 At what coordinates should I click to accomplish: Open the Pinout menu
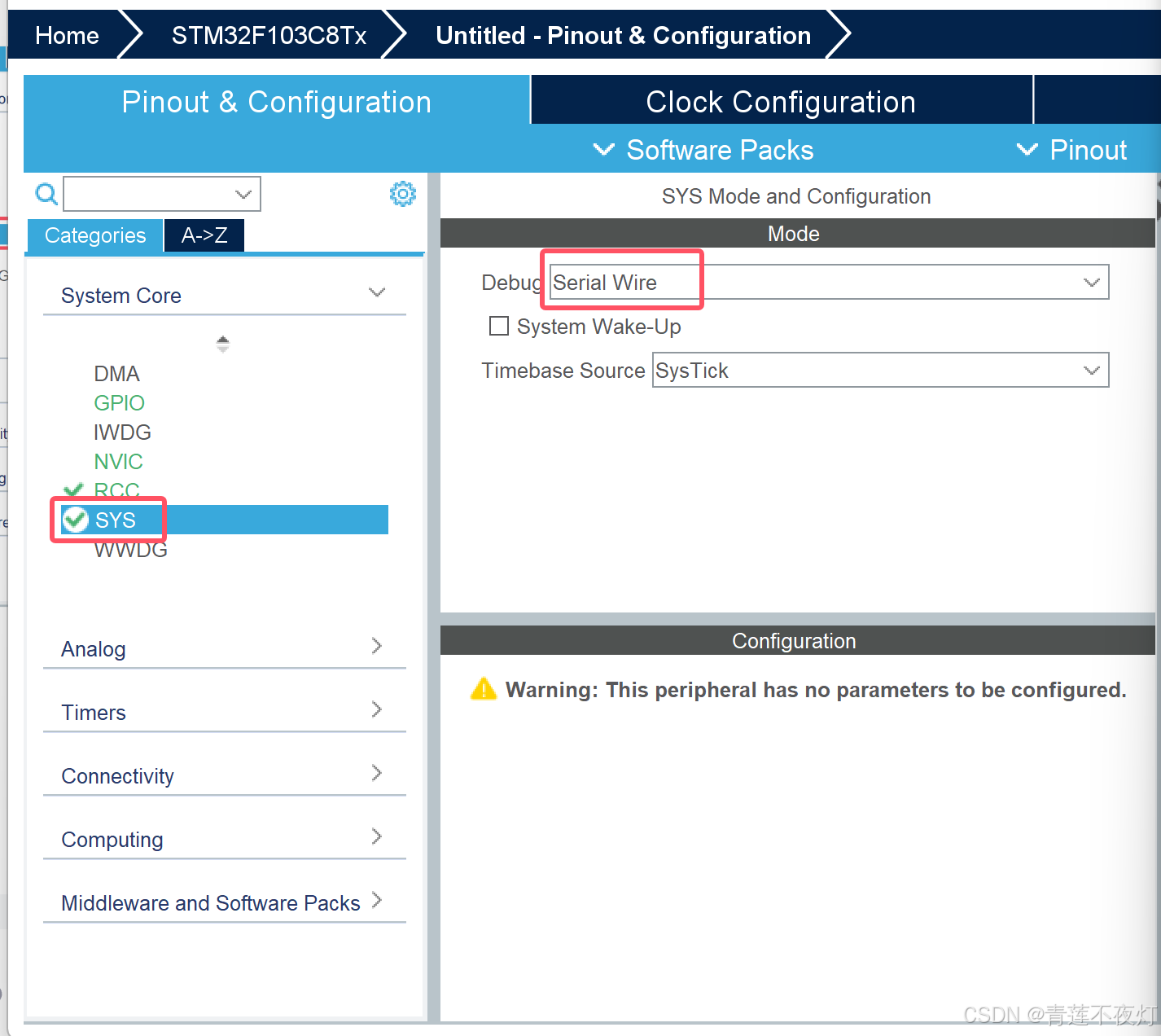pyautogui.click(x=1071, y=150)
